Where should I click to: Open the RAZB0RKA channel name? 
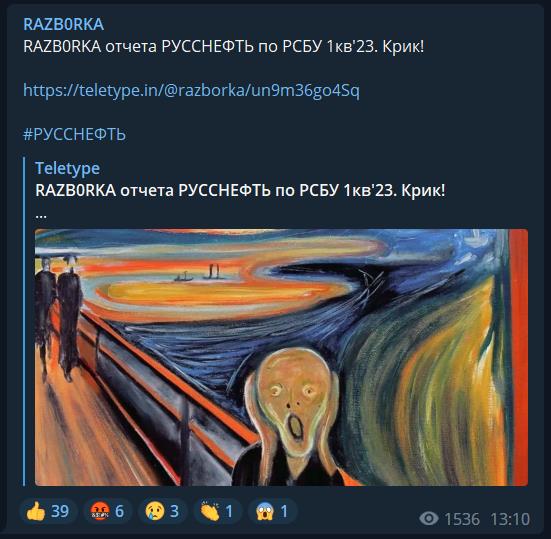pos(63,24)
